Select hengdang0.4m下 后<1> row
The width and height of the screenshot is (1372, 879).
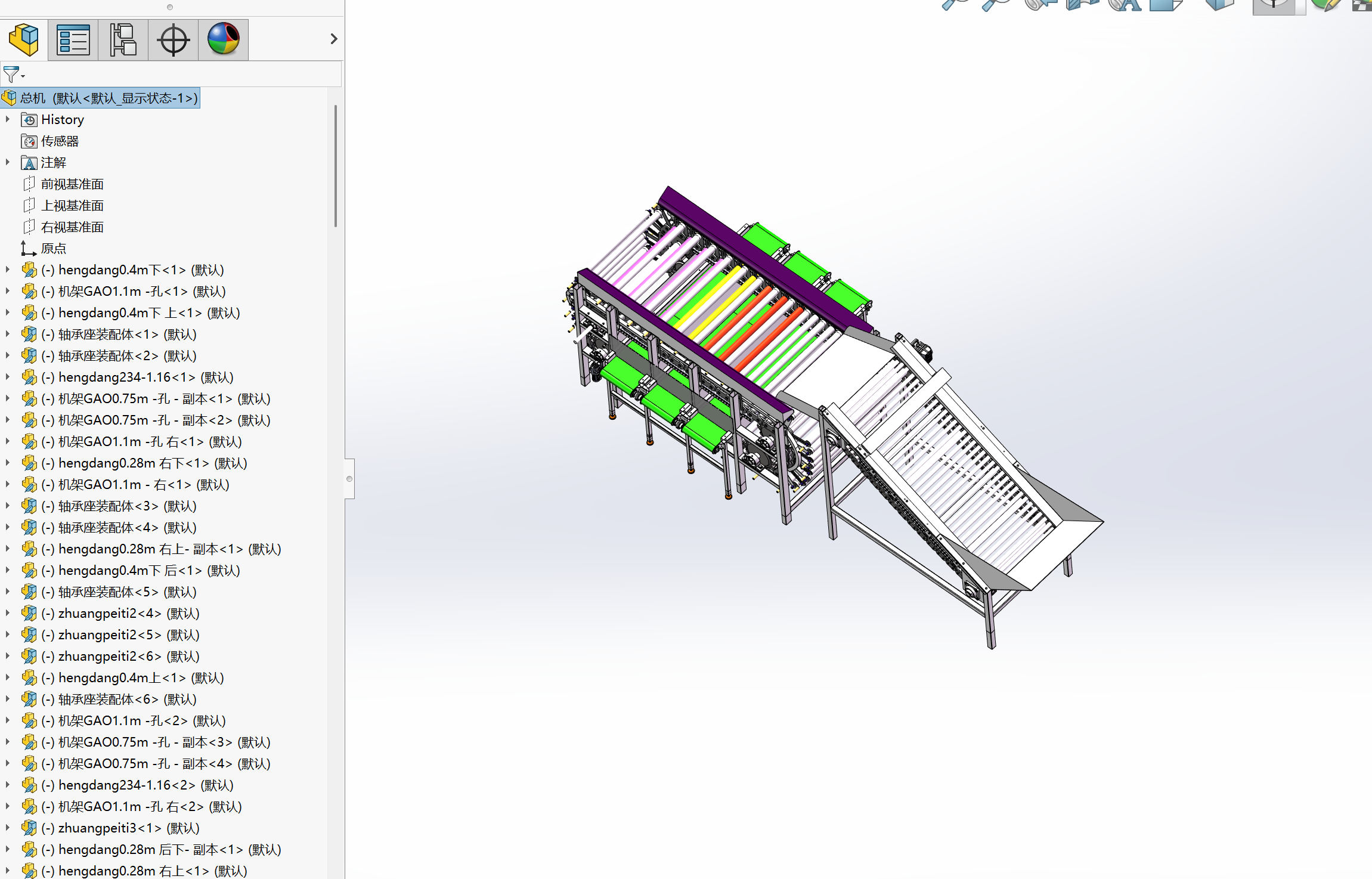pos(141,571)
